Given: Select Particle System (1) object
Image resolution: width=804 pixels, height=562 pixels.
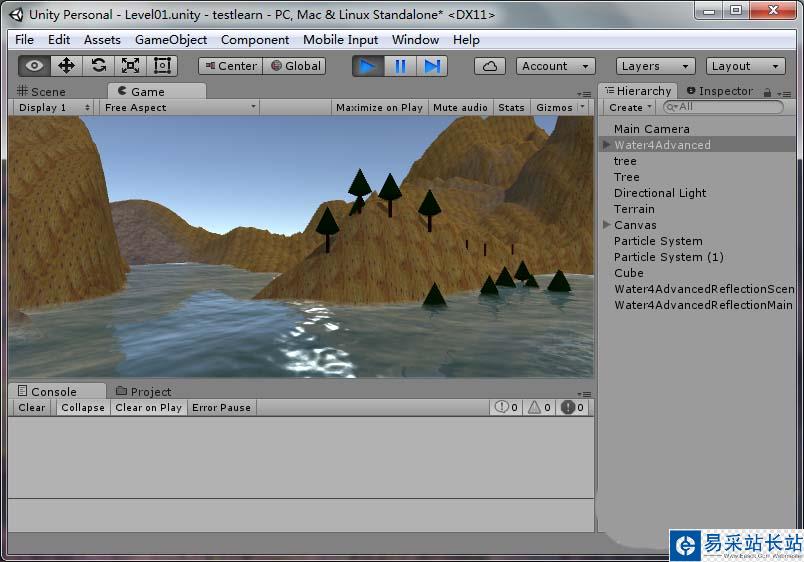Looking at the screenshot, I should [669, 257].
